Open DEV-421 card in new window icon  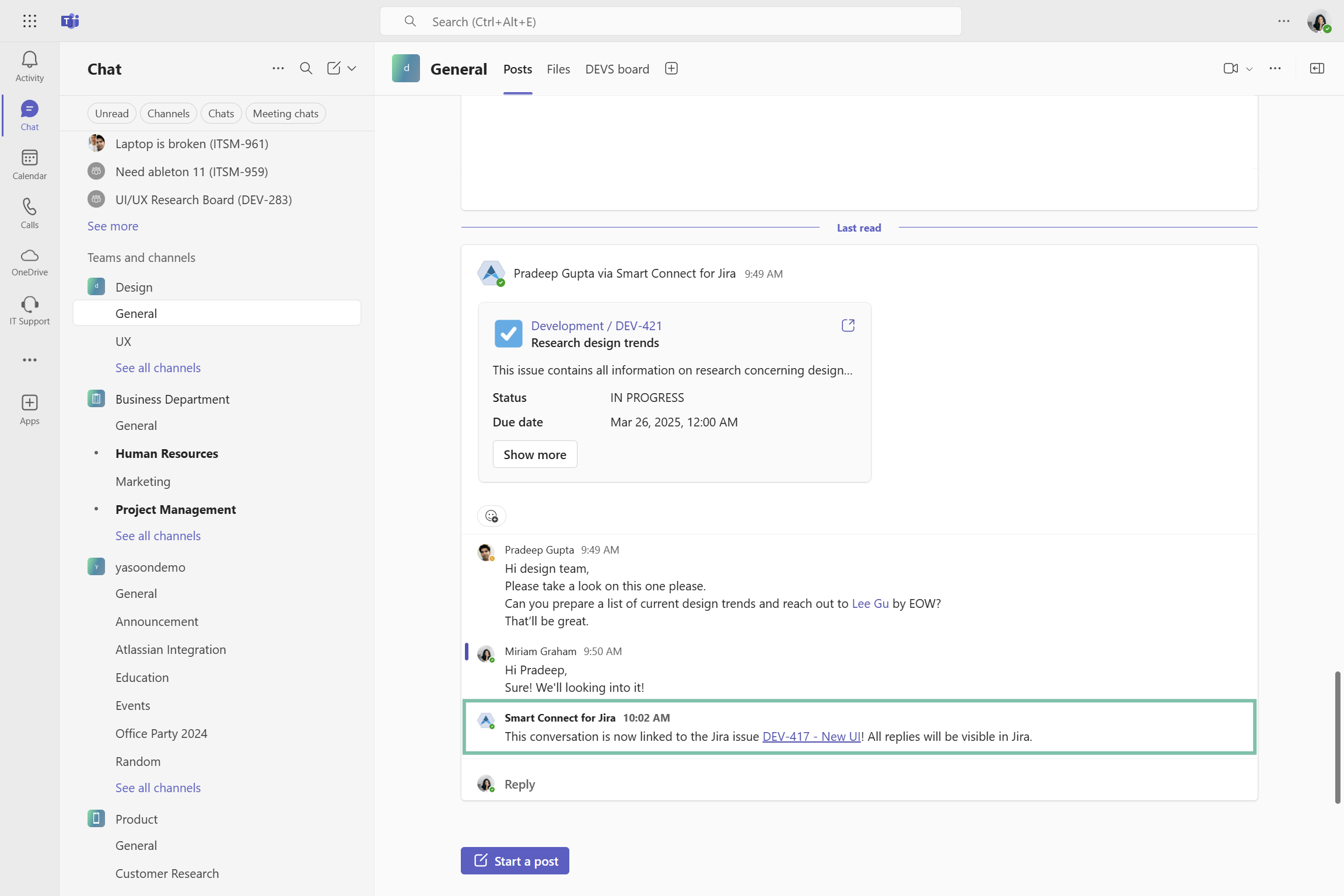click(848, 325)
